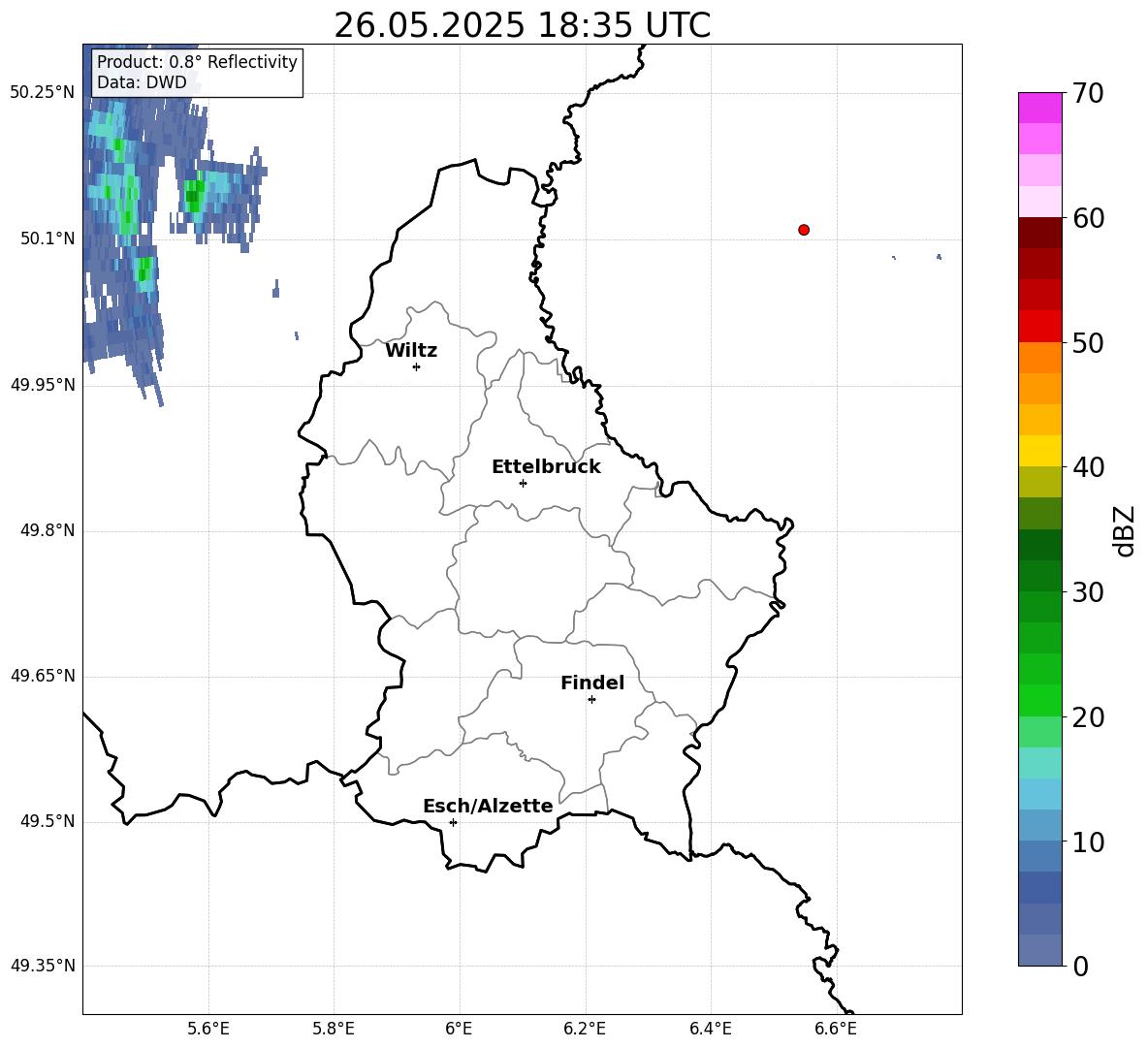The height and width of the screenshot is (1048, 1148).
Task: Click the Wiltz label
Action: (x=411, y=351)
